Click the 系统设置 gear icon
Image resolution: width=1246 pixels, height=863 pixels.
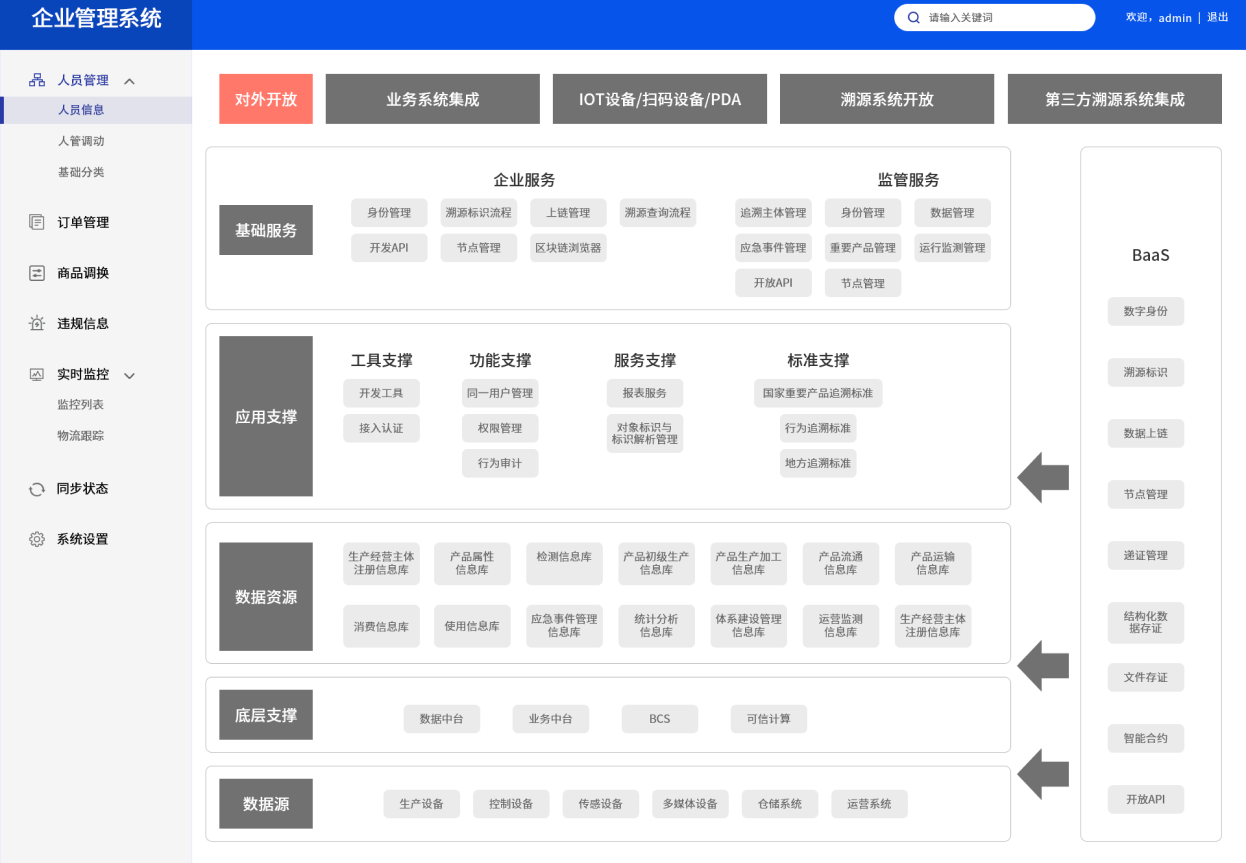37,539
